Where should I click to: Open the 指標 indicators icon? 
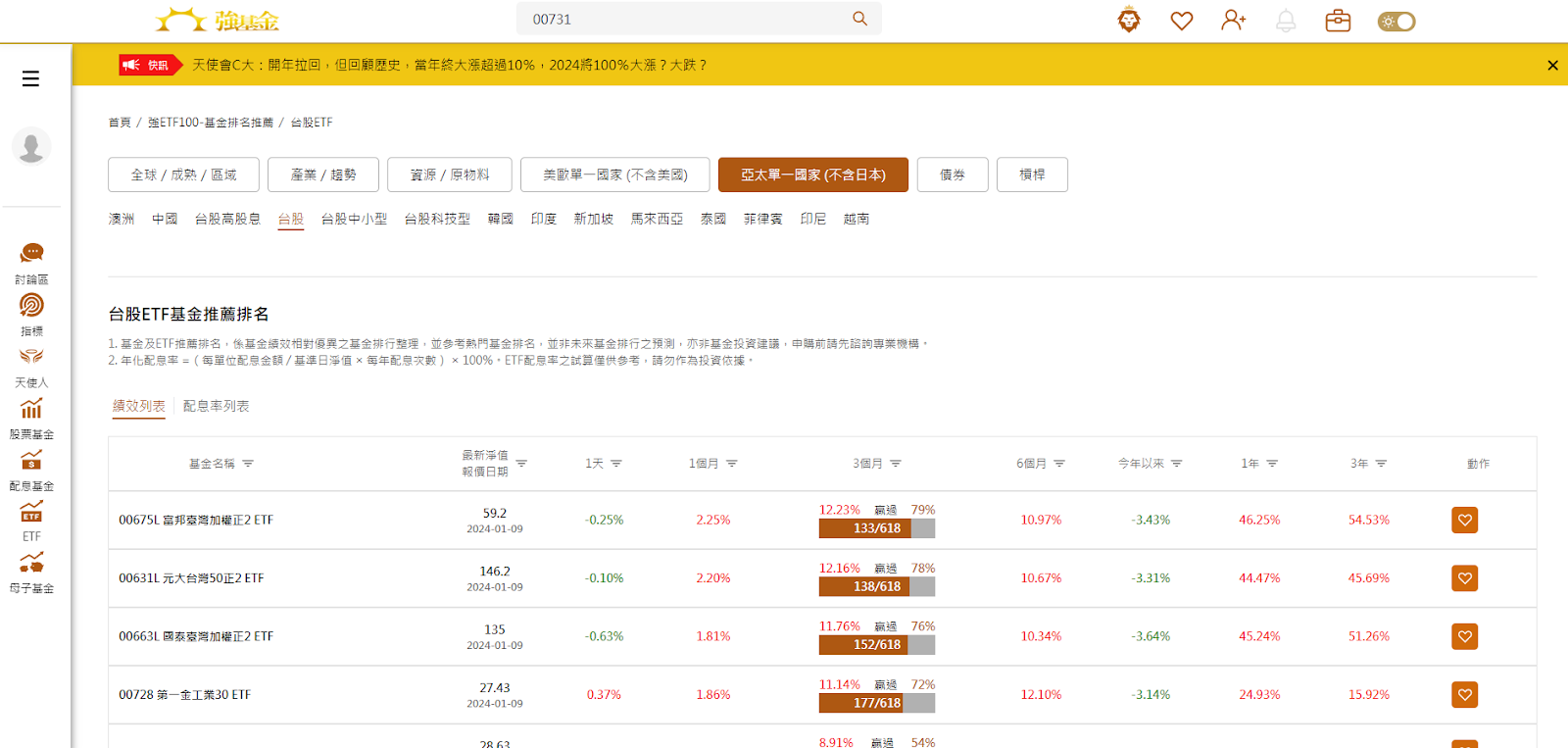(31, 305)
